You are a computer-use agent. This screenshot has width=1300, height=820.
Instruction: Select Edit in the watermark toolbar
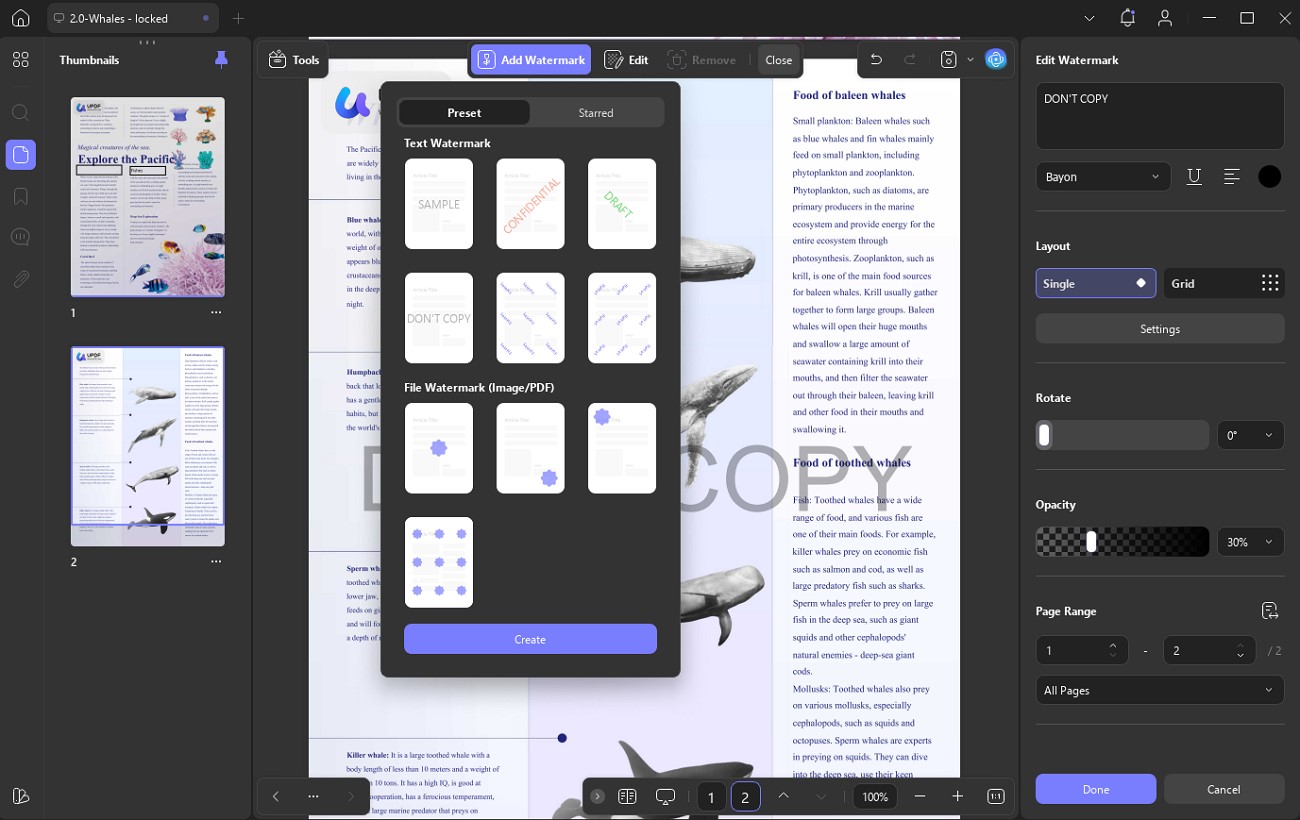[x=627, y=60]
